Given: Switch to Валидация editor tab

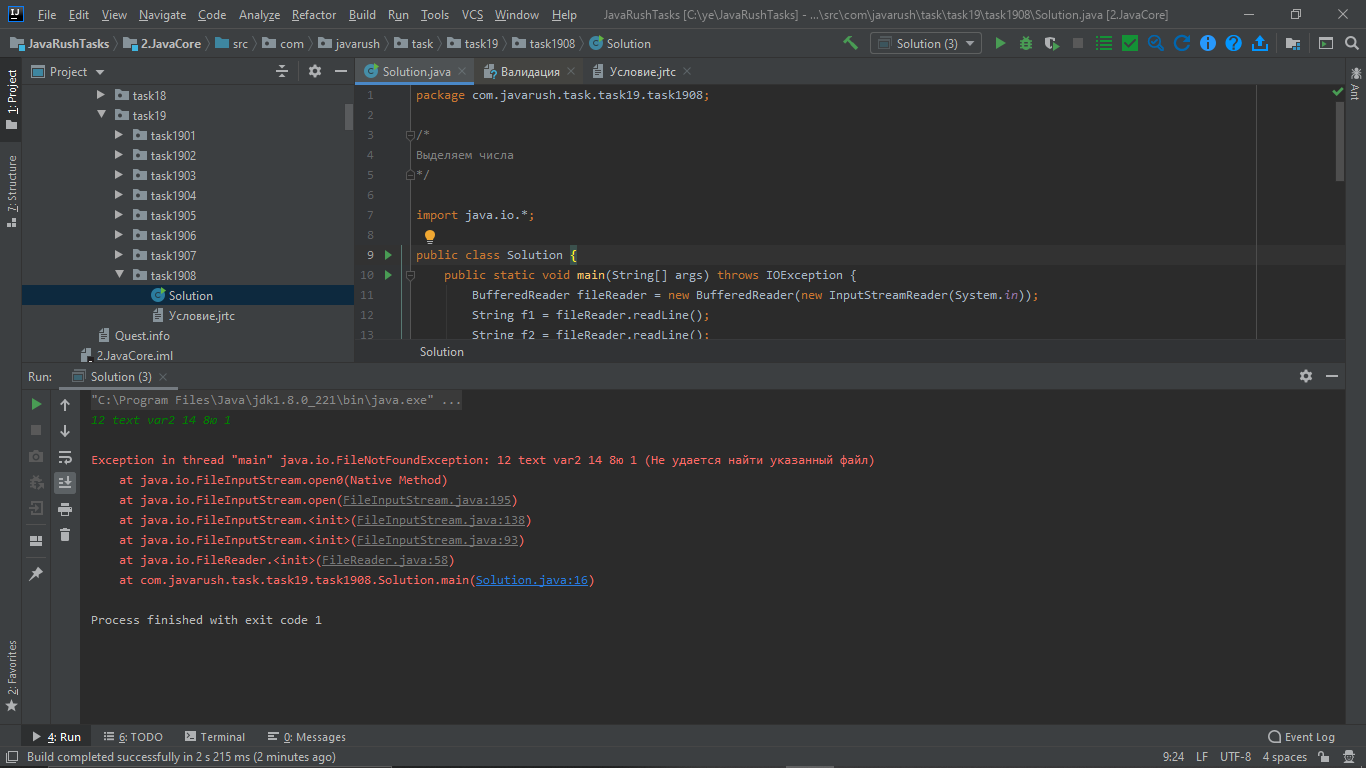Looking at the screenshot, I should (529, 71).
